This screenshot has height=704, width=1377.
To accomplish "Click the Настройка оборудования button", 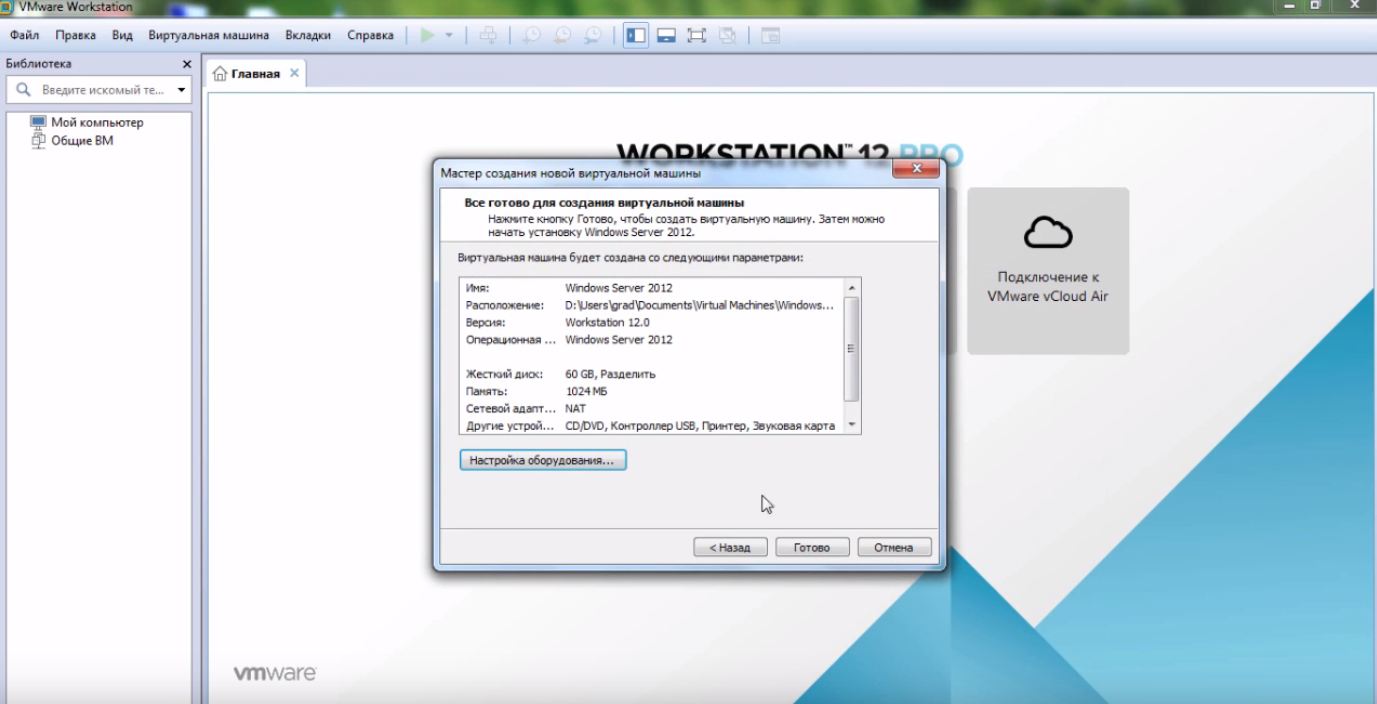I will pos(543,460).
